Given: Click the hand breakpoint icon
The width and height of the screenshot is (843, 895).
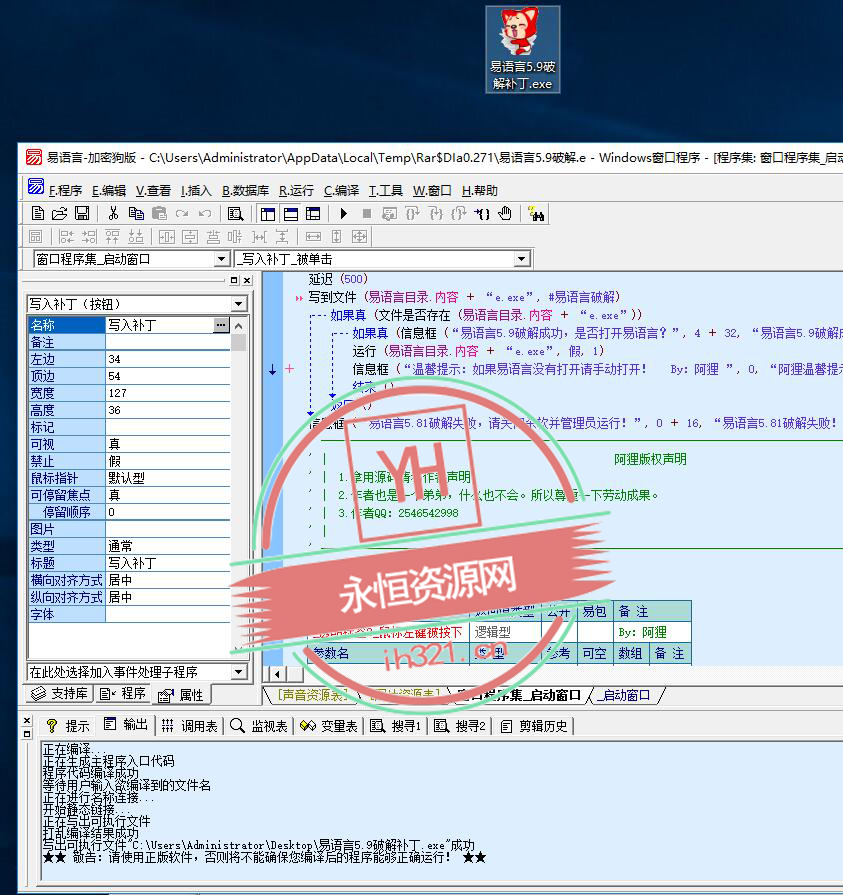Looking at the screenshot, I should point(505,213).
